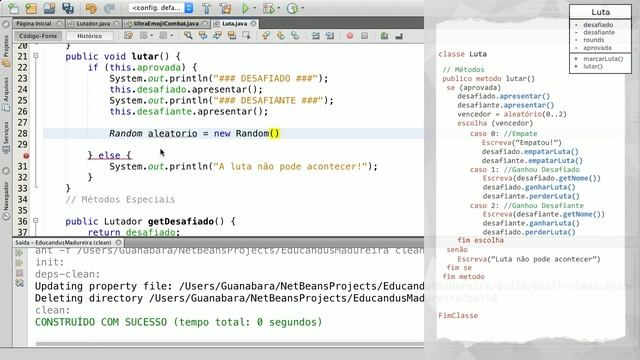640x360 pixels.
Task: Close the Saída output tab
Action: pyautogui.click(x=118, y=242)
